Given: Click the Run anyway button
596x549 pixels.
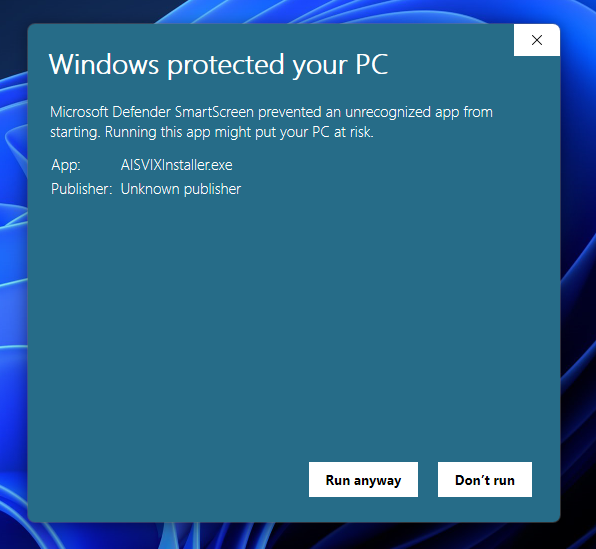Looking at the screenshot, I should tap(363, 479).
